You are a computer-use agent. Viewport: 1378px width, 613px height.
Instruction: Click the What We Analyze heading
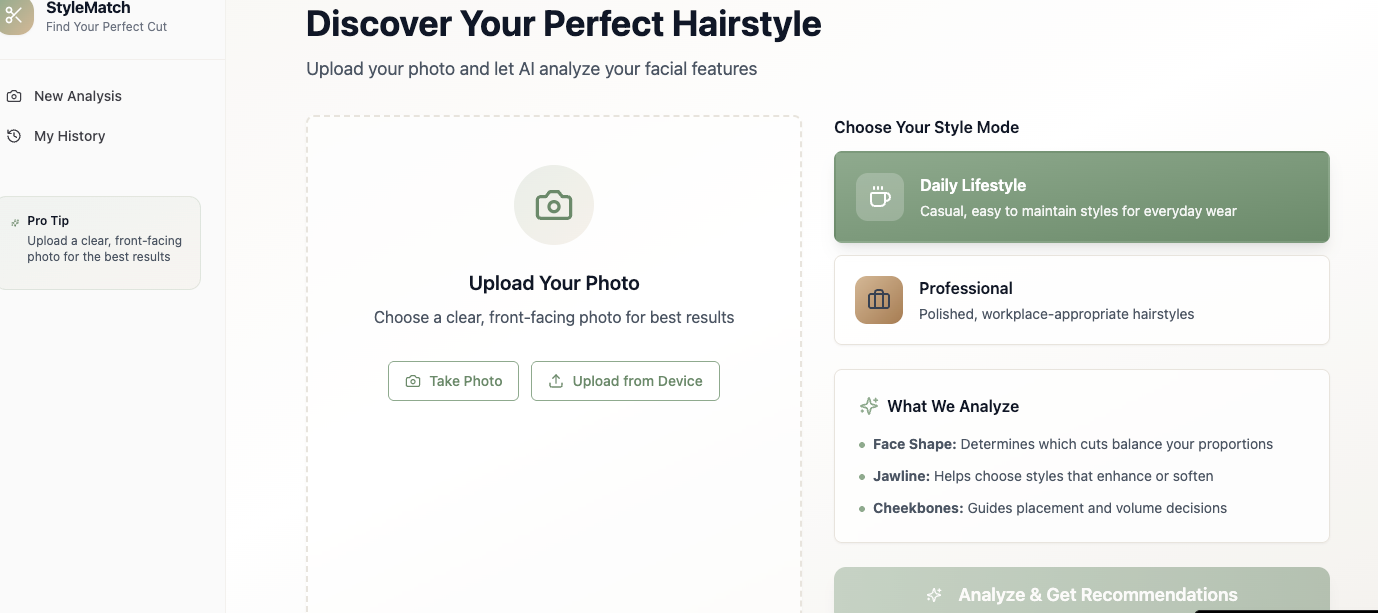tap(953, 406)
